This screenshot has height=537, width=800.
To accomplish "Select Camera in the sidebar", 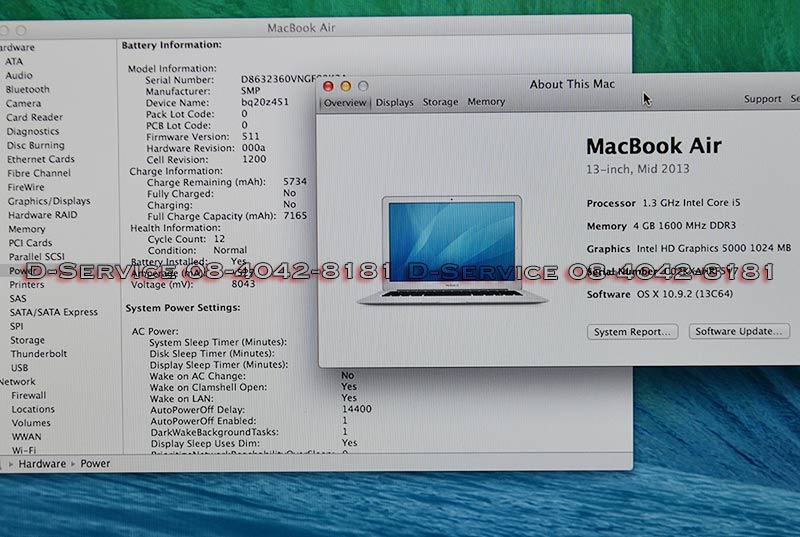I will 23,104.
